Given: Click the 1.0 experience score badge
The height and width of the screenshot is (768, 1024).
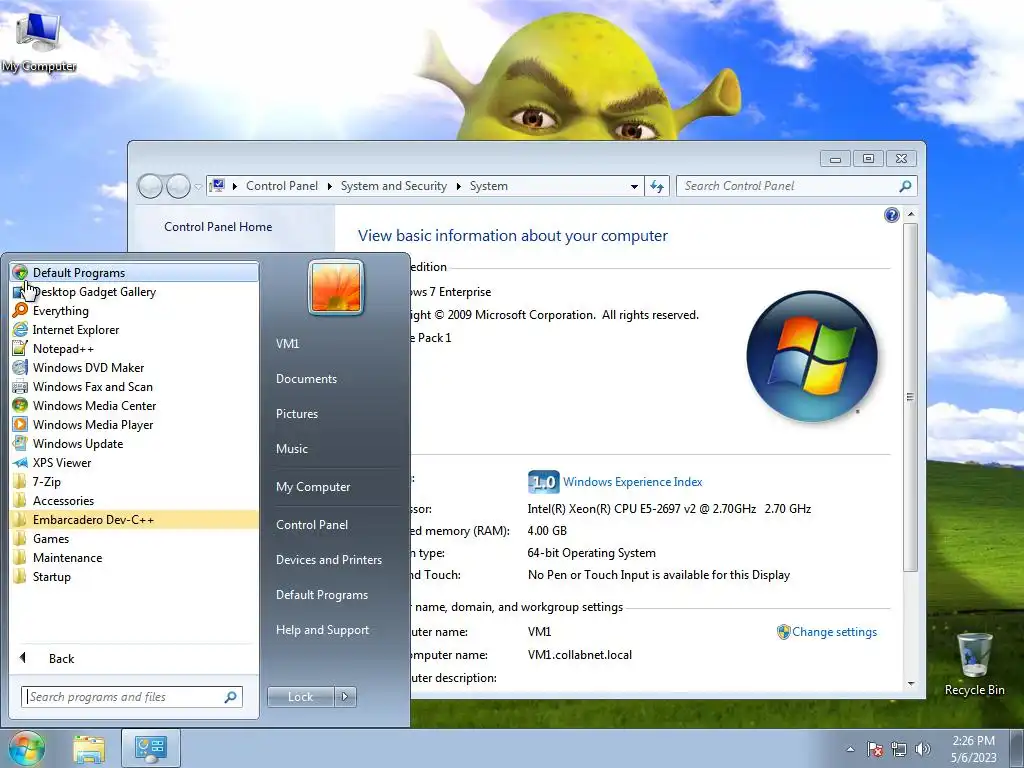Looking at the screenshot, I should pos(543,482).
